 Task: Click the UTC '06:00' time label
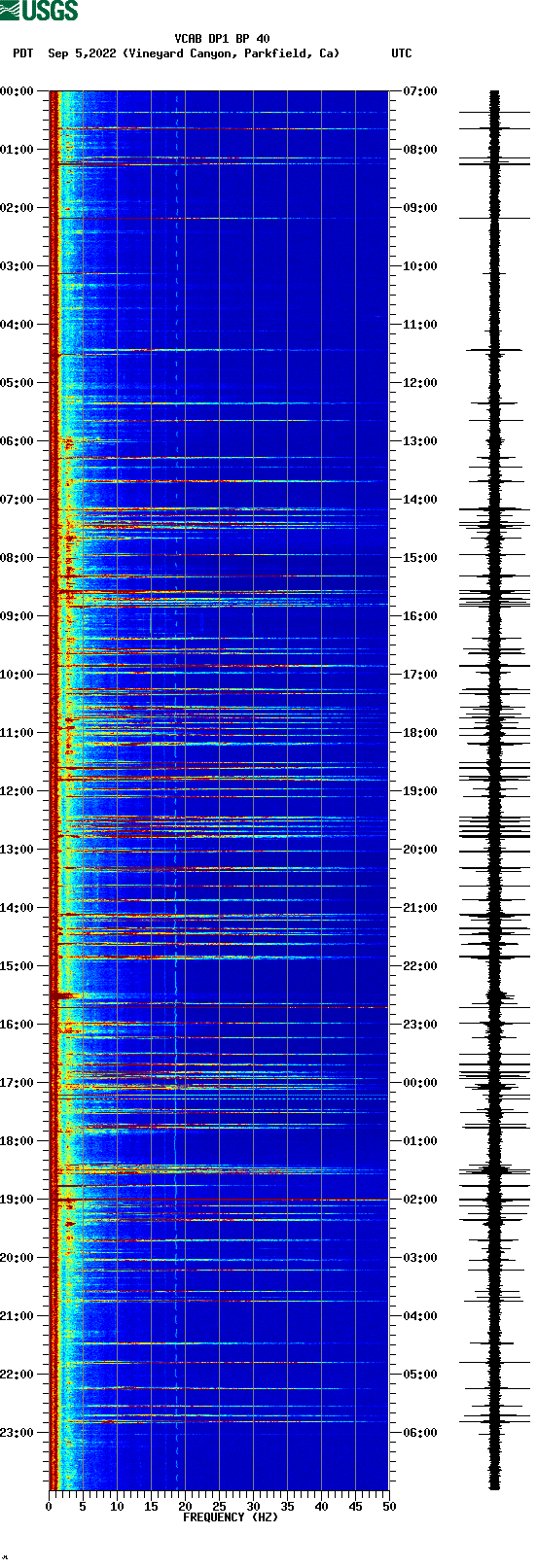(x=420, y=1433)
